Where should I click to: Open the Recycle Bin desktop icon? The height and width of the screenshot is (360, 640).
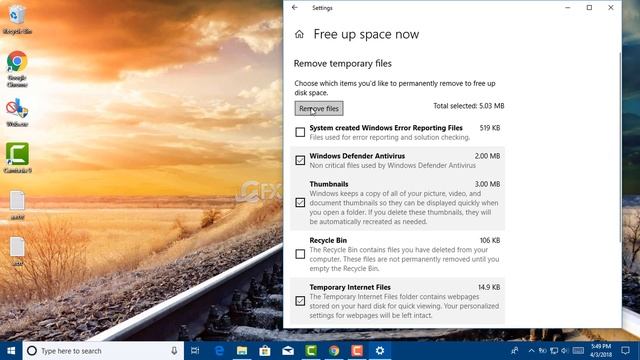[17, 19]
